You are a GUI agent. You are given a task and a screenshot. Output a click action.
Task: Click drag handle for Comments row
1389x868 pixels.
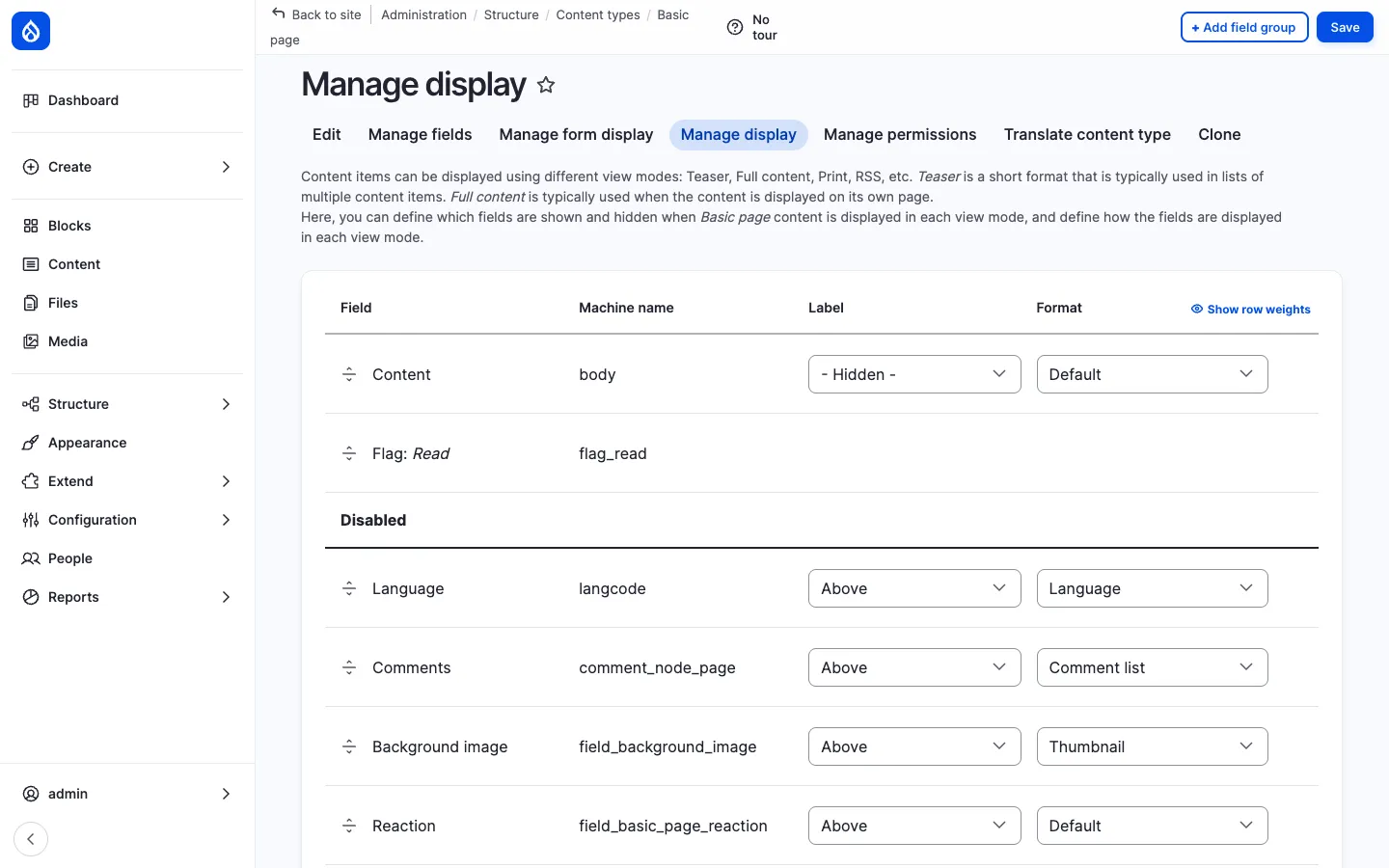pos(349,667)
